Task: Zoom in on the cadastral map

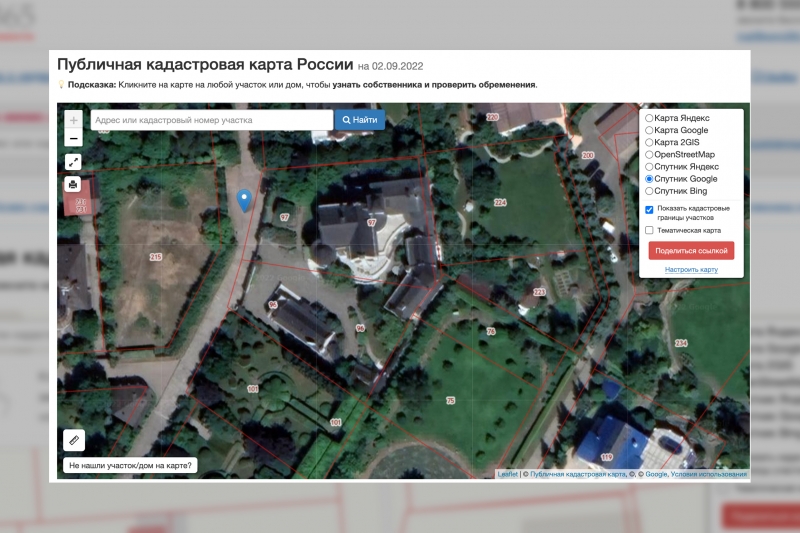Action: coord(73,120)
